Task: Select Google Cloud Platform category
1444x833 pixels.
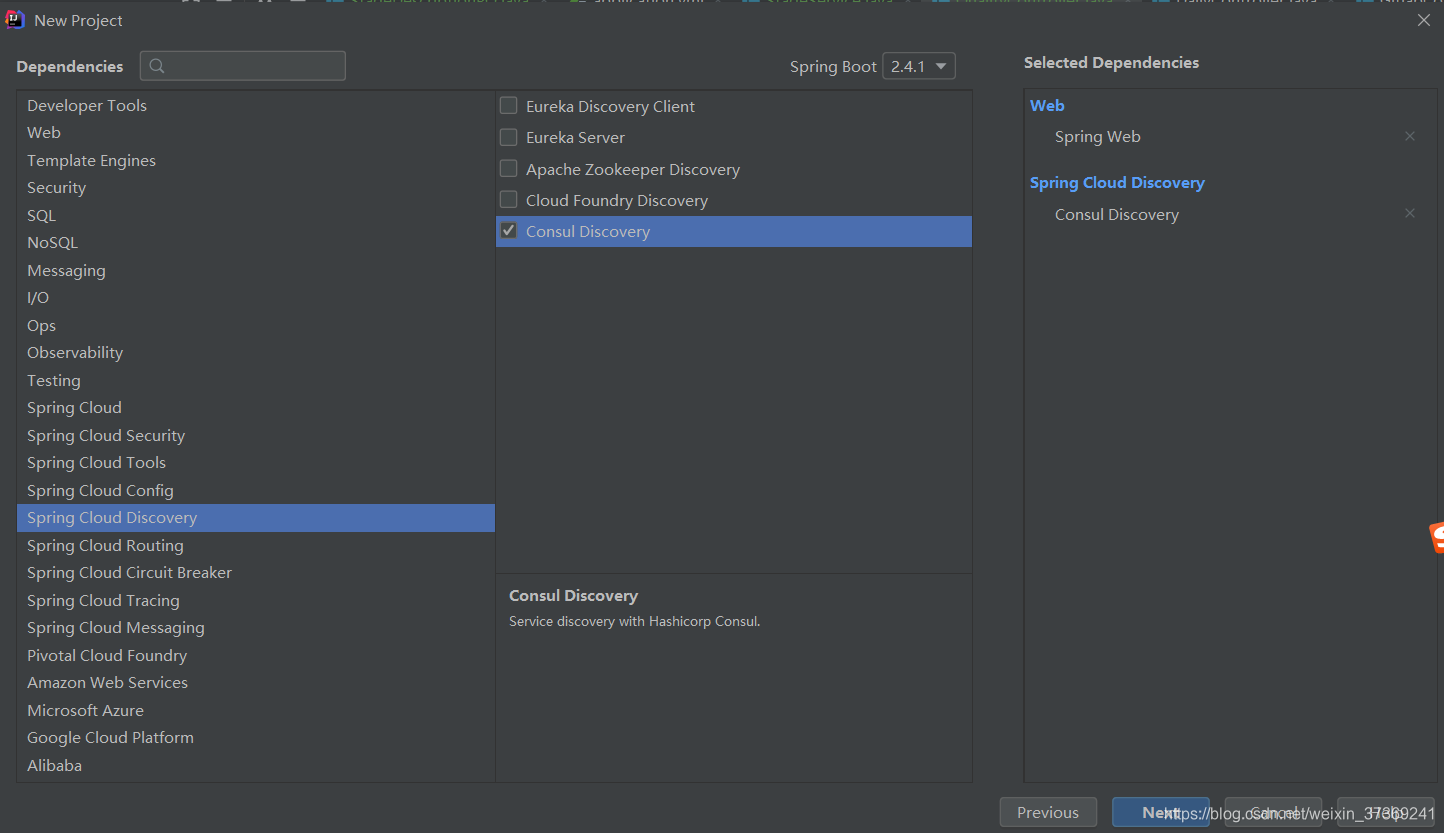Action: [256, 737]
